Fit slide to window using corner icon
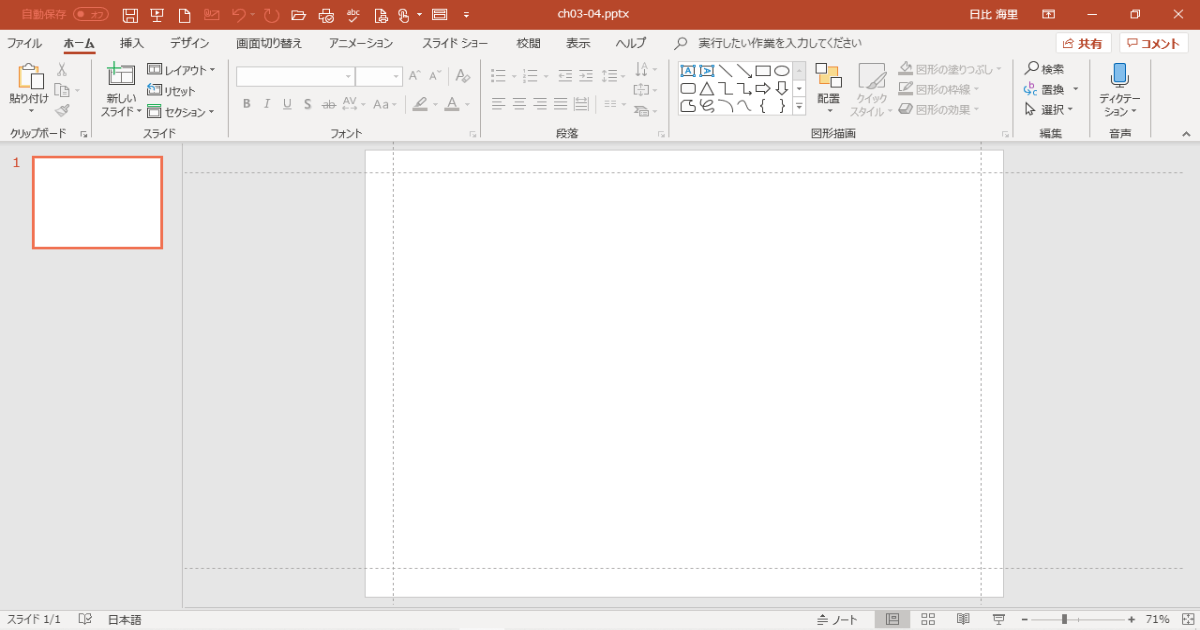 pyautogui.click(x=1186, y=620)
